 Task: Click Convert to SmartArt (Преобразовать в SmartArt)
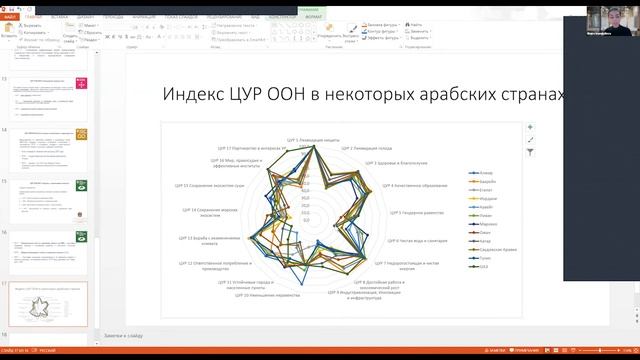[x=240, y=40]
